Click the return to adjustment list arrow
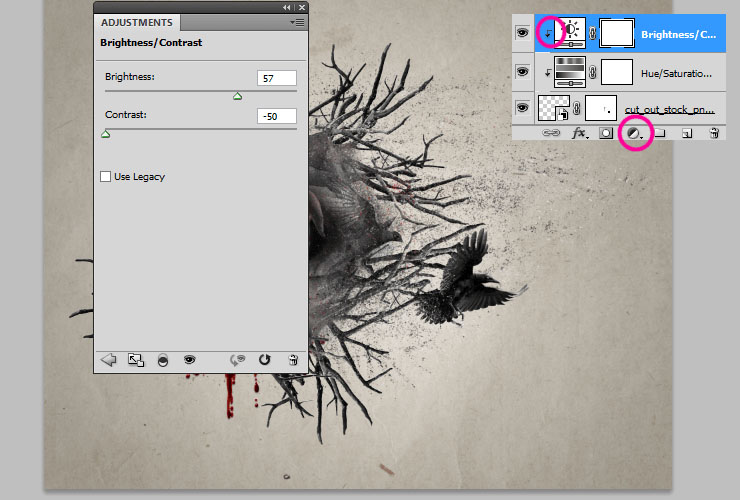 tap(109, 359)
